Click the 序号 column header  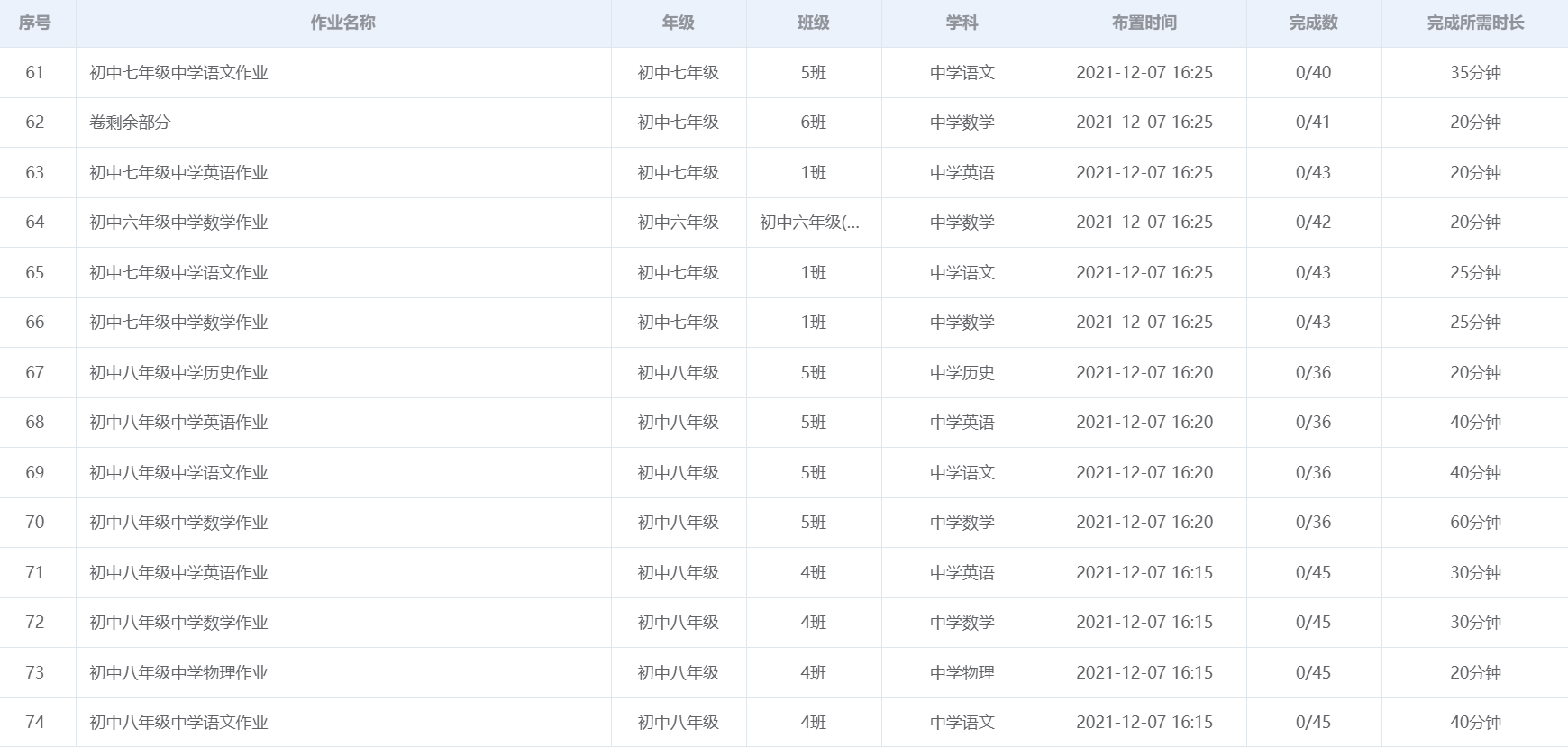(35, 23)
